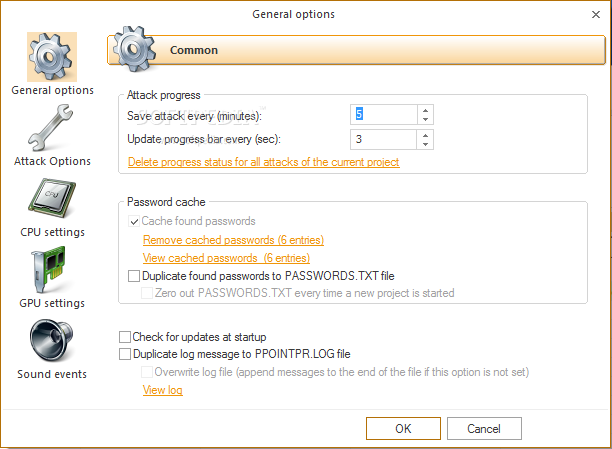This screenshot has height=449, width=612.
Task: Select the CPU settings chip icon
Action: pos(52,198)
